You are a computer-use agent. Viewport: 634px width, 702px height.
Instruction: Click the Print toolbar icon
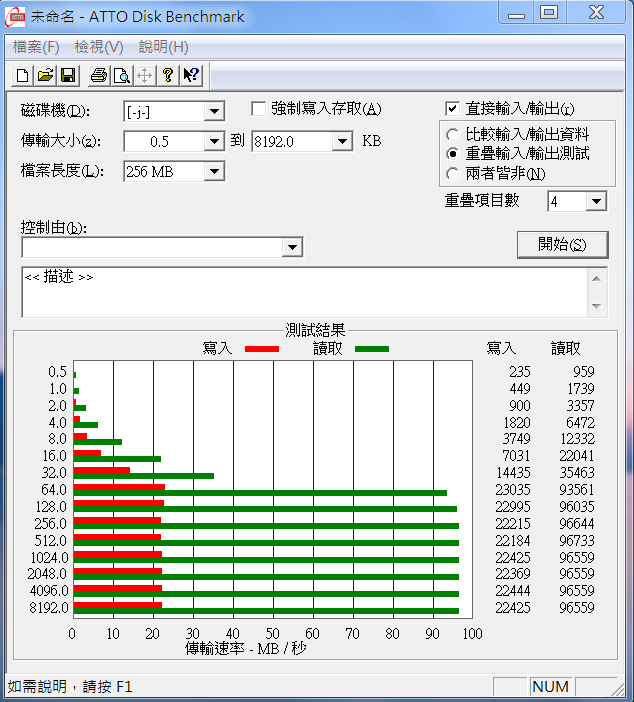pyautogui.click(x=99, y=75)
